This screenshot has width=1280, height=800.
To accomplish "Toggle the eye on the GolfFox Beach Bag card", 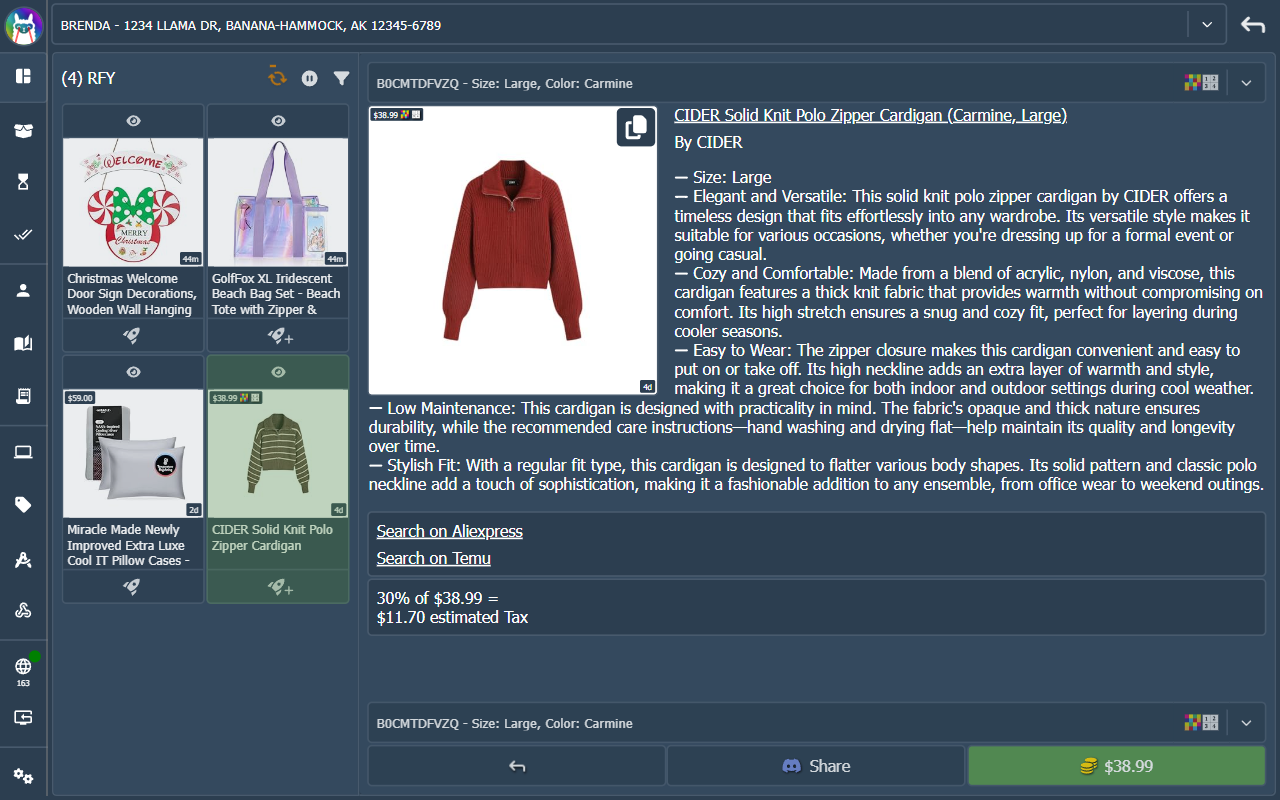I will pyautogui.click(x=277, y=121).
